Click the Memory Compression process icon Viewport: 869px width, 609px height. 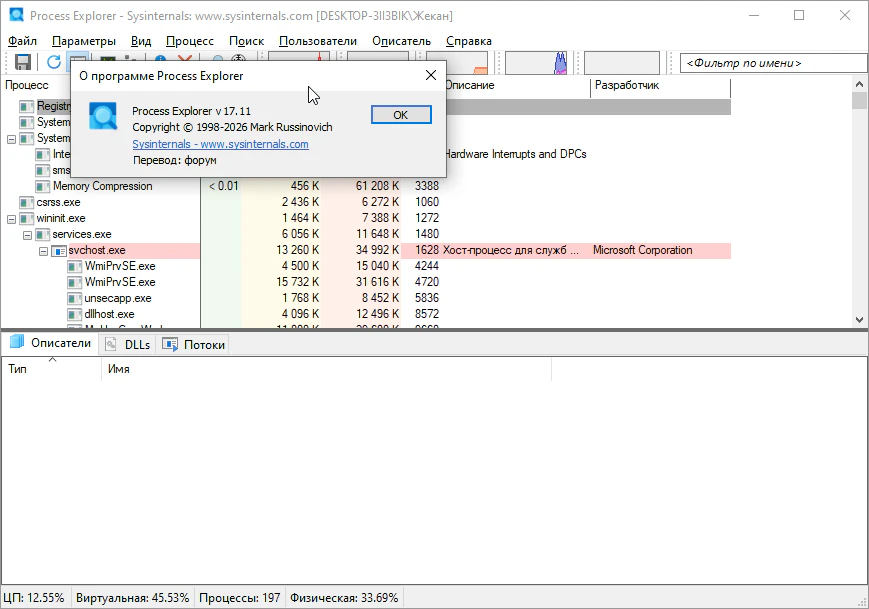coord(42,186)
